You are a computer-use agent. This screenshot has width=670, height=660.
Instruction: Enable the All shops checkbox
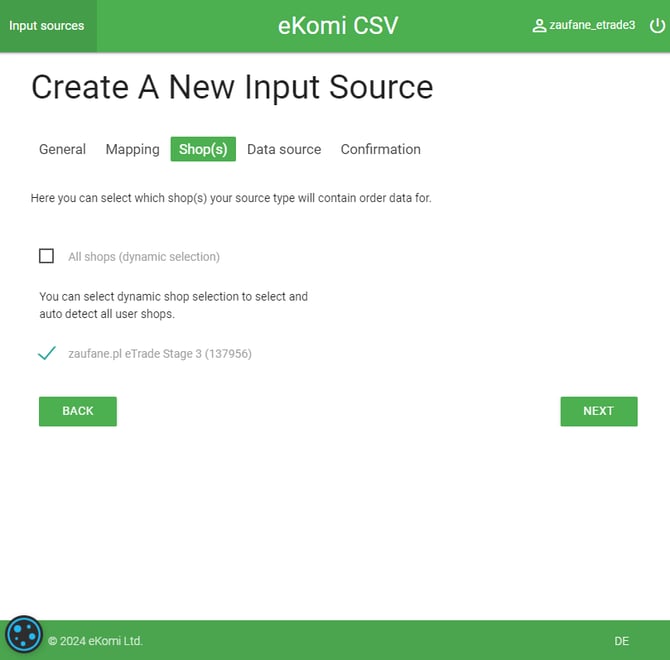click(46, 256)
